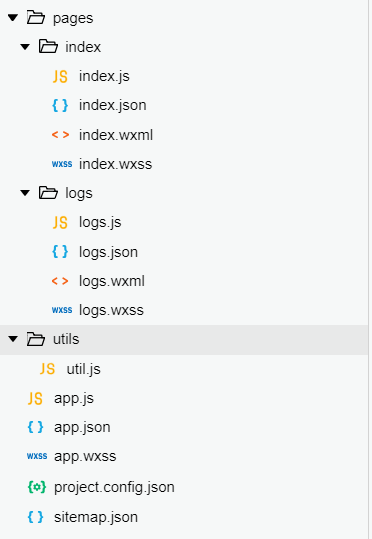Click the braces icon next to index.json
Viewport: 372px width, 539px height.
tap(60, 105)
